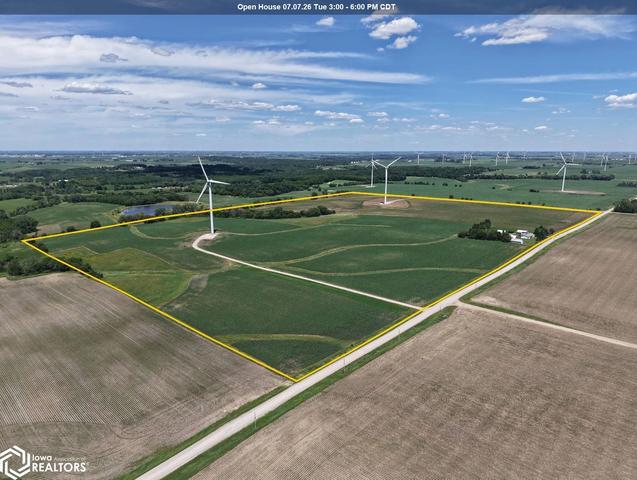
Task: Open the aerial farmland listing photo
Action: click(318, 240)
